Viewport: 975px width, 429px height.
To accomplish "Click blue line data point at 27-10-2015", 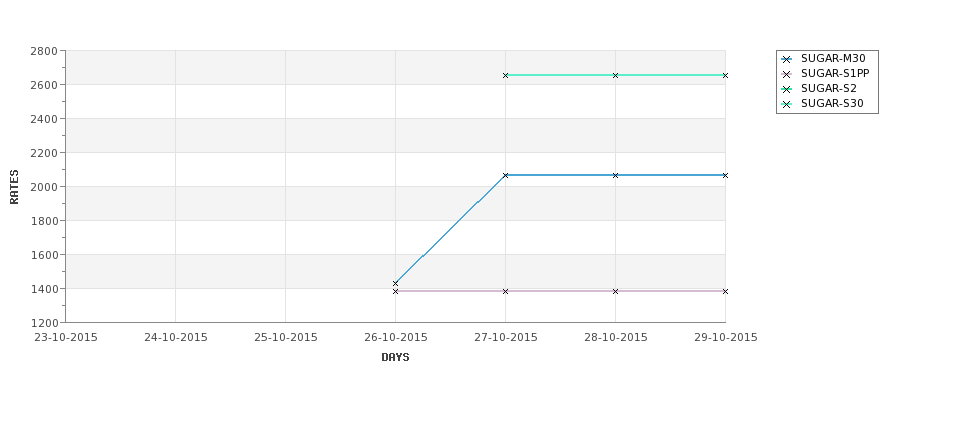I will click(506, 175).
